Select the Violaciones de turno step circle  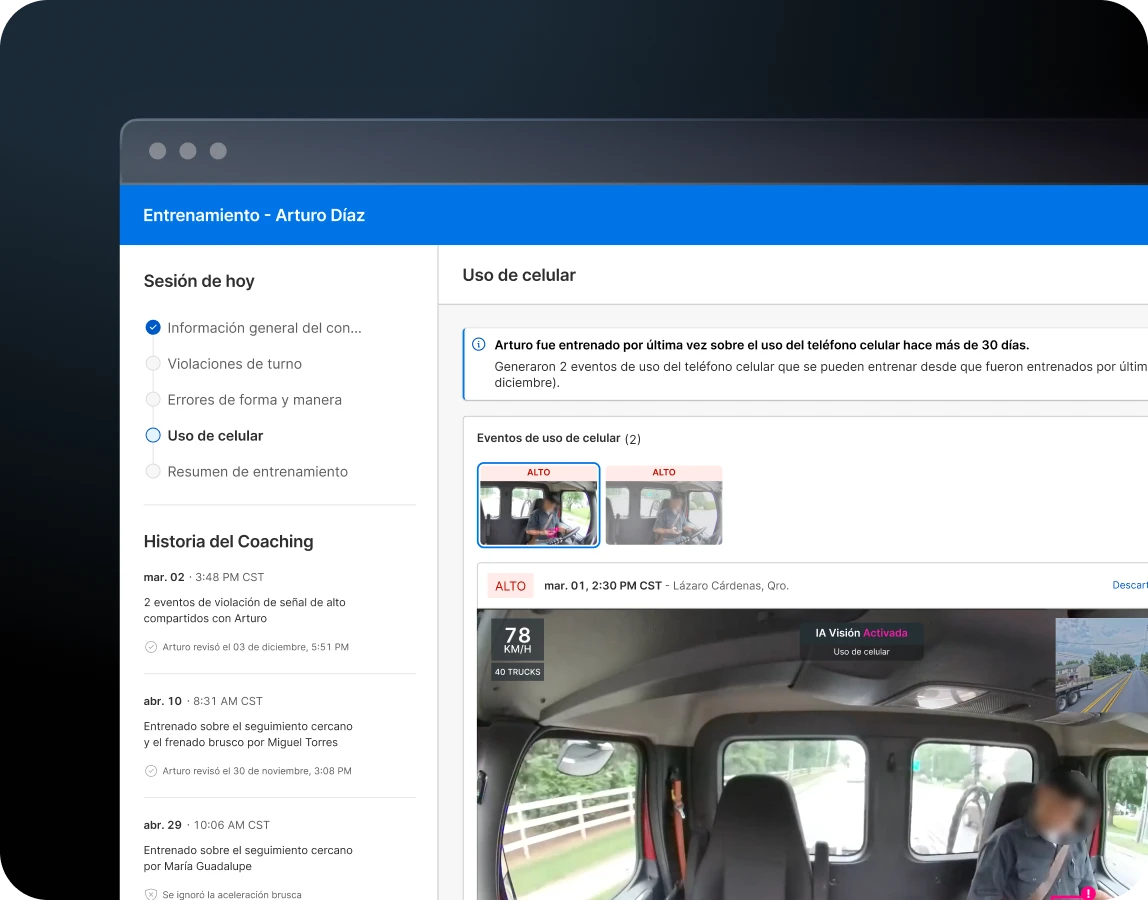tap(153, 364)
